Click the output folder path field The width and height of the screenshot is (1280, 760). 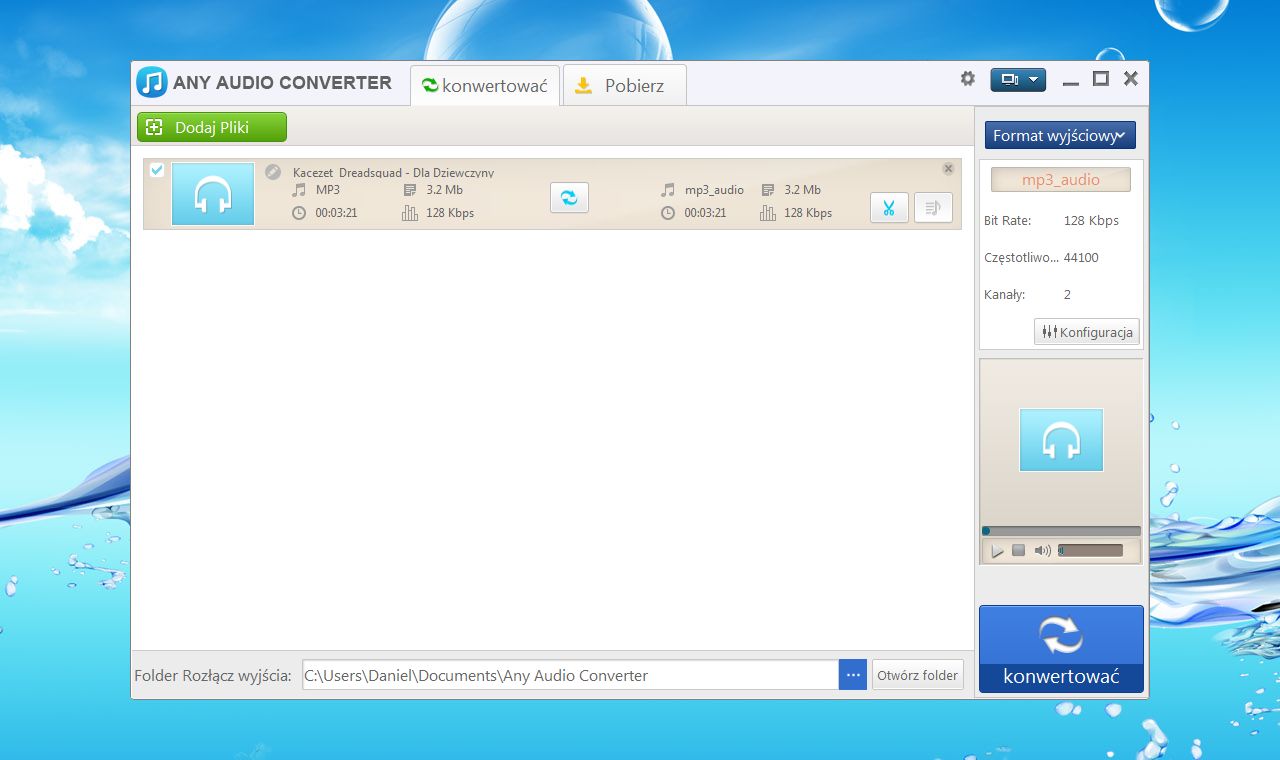[x=570, y=675]
